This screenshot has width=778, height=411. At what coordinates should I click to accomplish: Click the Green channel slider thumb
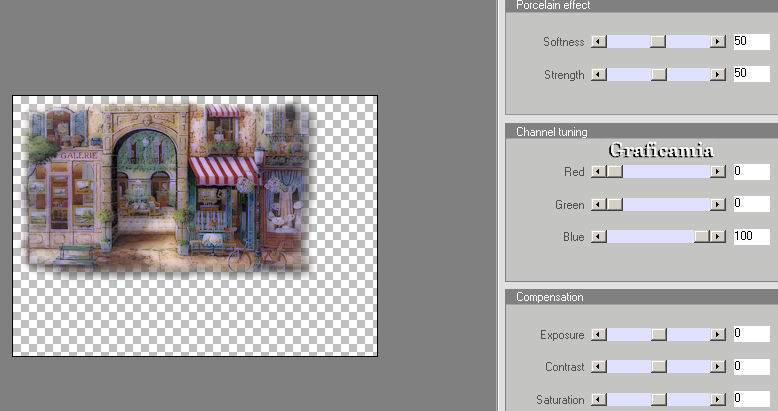pos(615,205)
